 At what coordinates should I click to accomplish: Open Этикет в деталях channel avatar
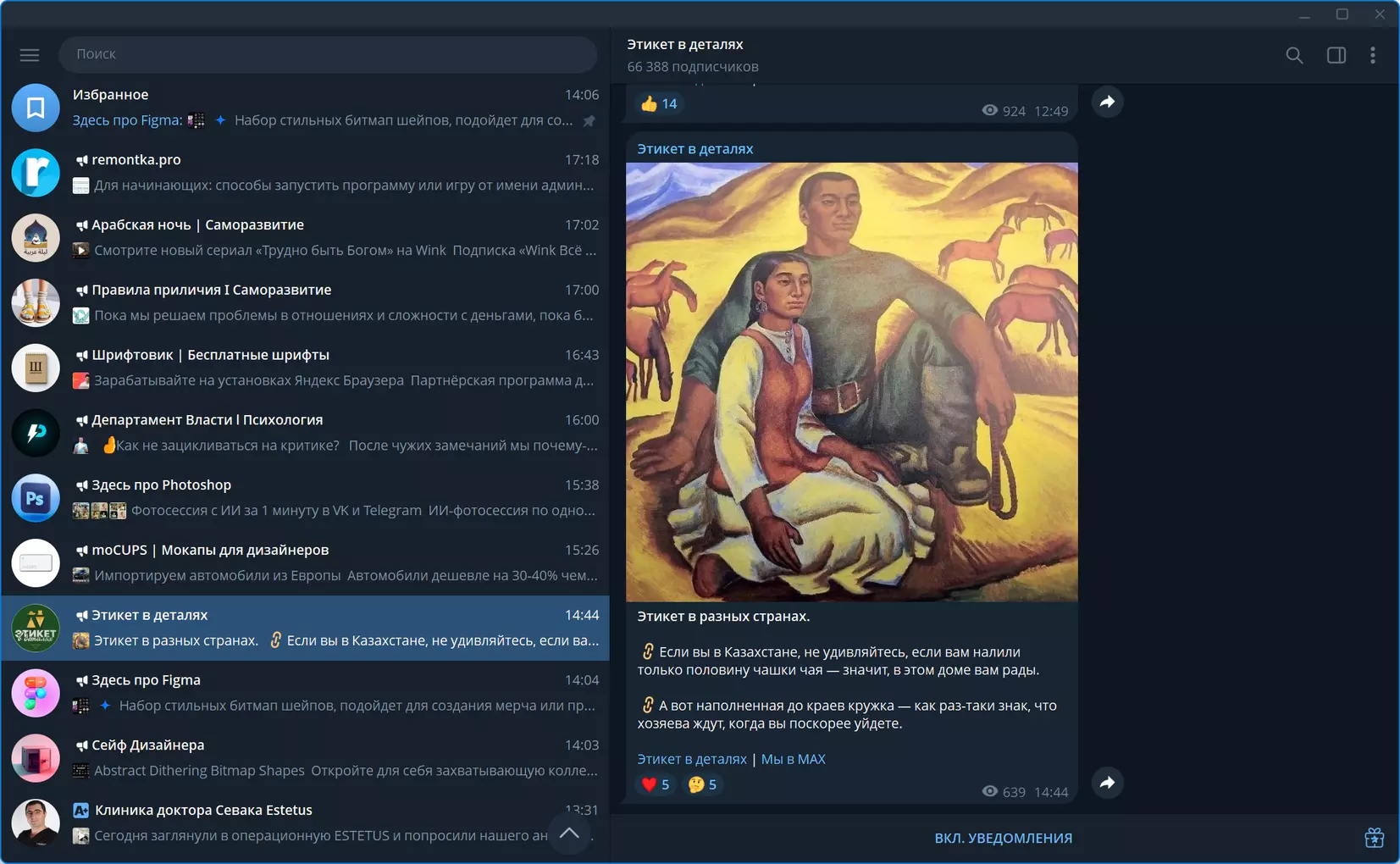[x=36, y=628]
